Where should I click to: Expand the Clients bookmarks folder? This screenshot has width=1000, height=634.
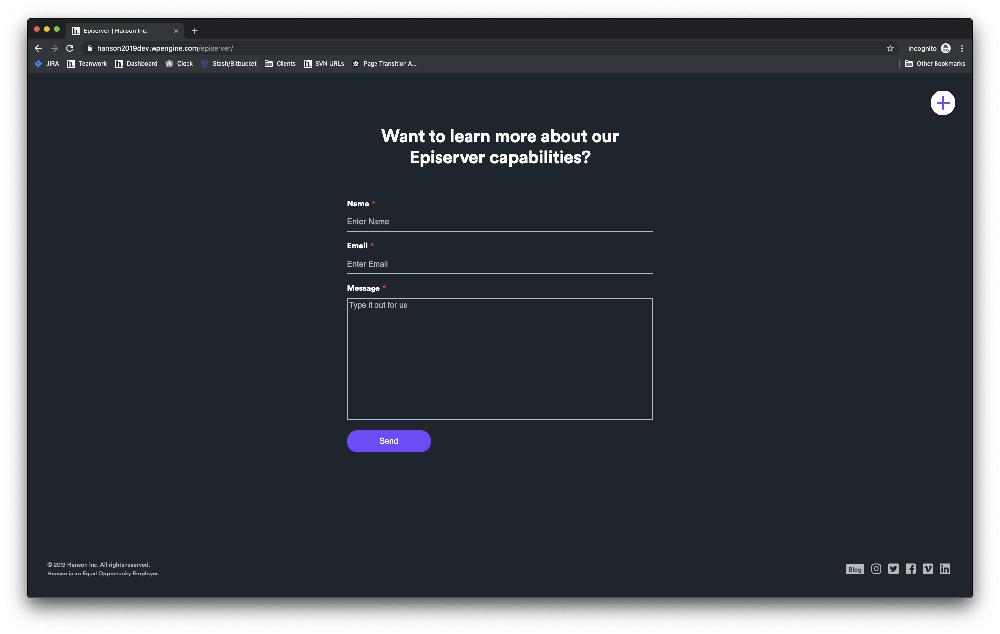point(280,64)
